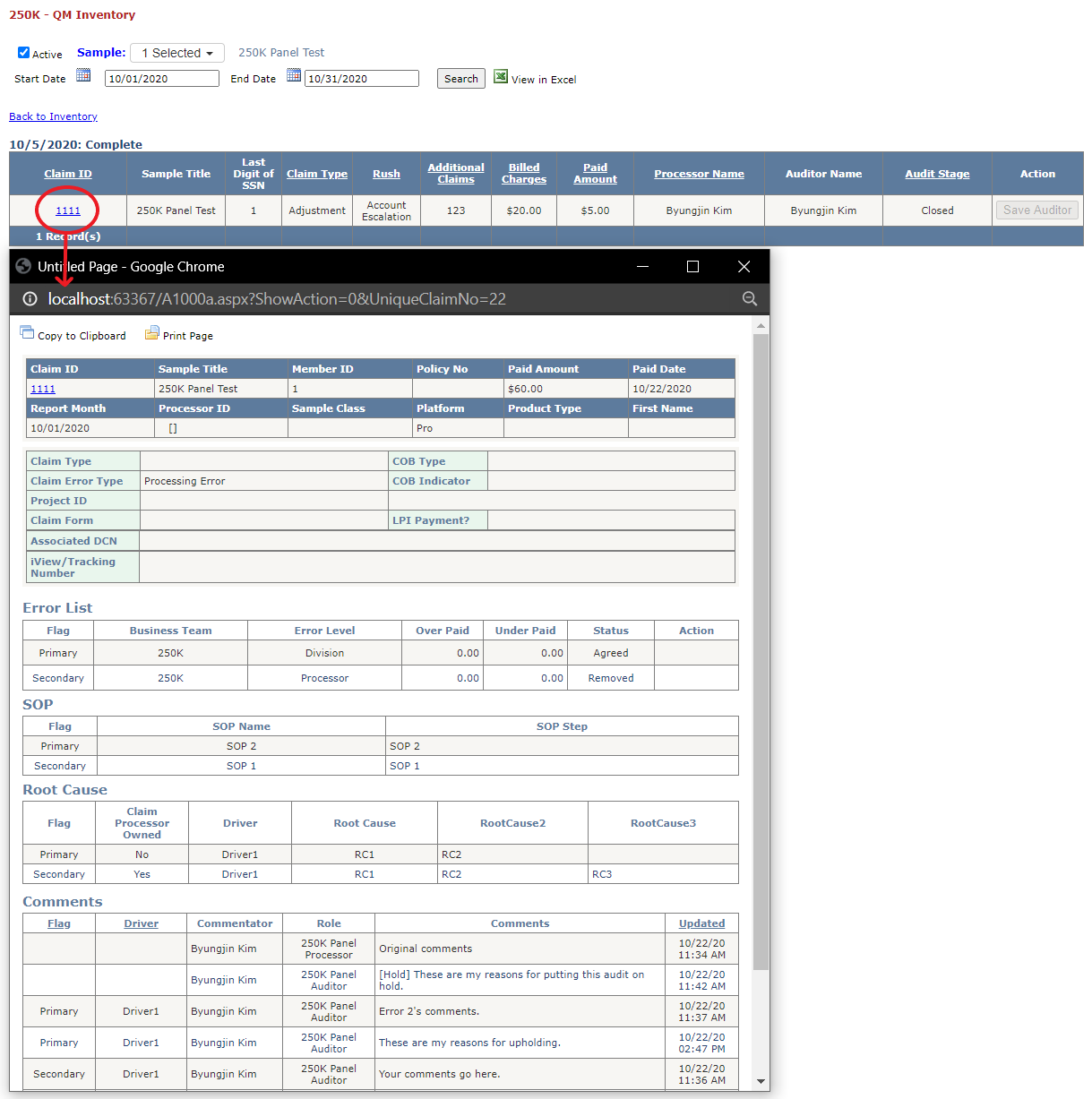Viewport: 1092px width, 1099px height.
Task: Open the Start Date calendar picker icon
Action: [x=83, y=75]
